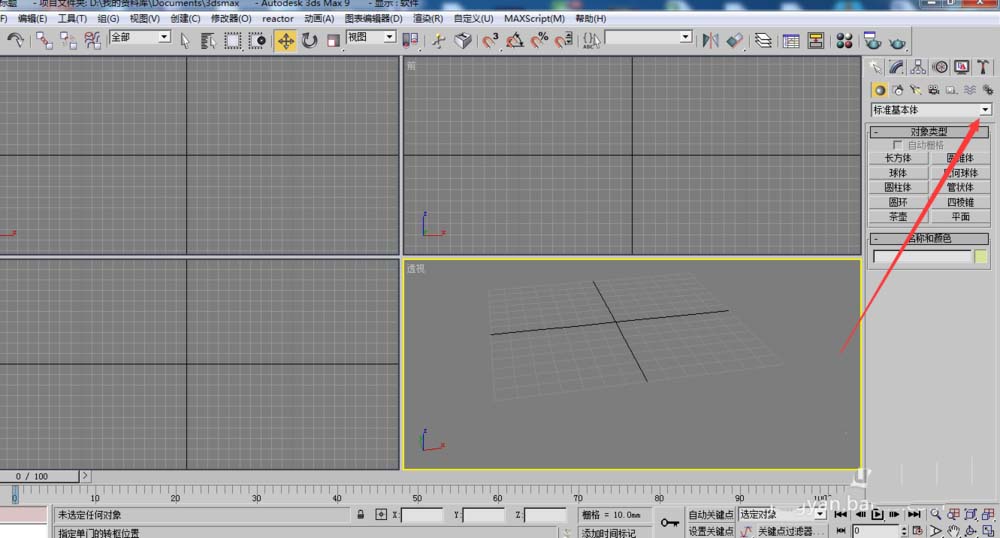Image resolution: width=1000 pixels, height=538 pixels.
Task: Click the 茶壶 teapot button
Action: click(898, 217)
